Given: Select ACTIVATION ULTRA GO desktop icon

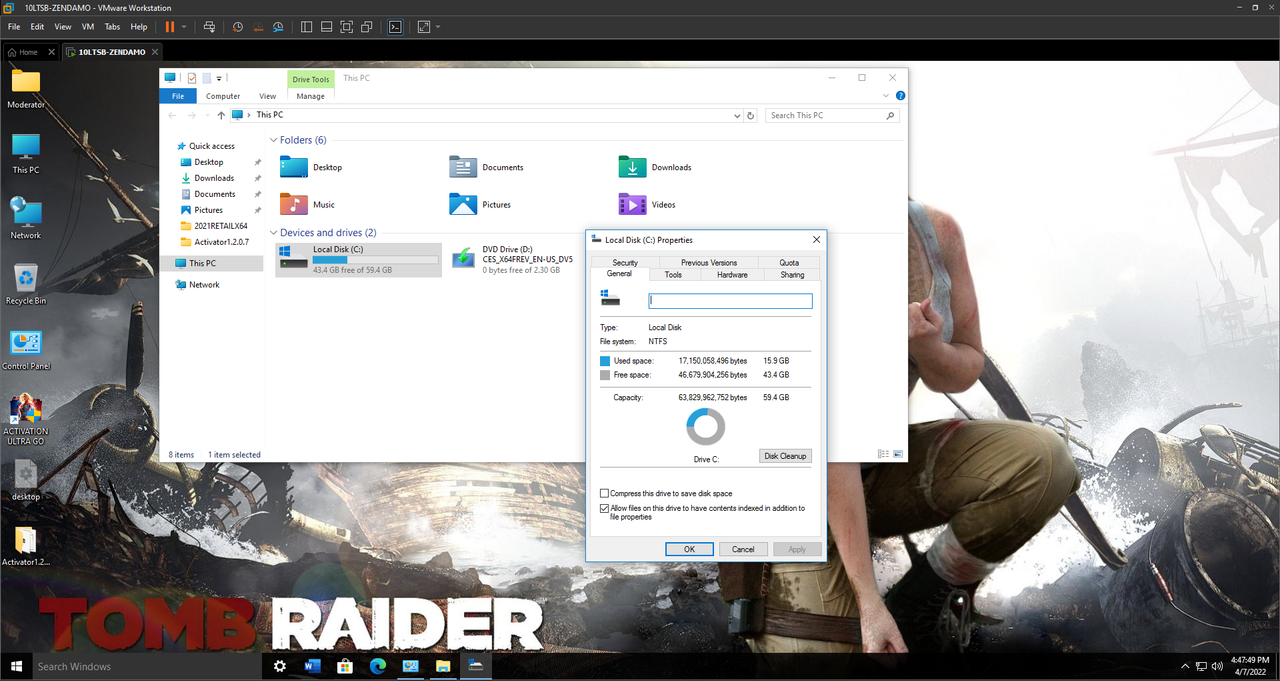Looking at the screenshot, I should (x=26, y=420).
